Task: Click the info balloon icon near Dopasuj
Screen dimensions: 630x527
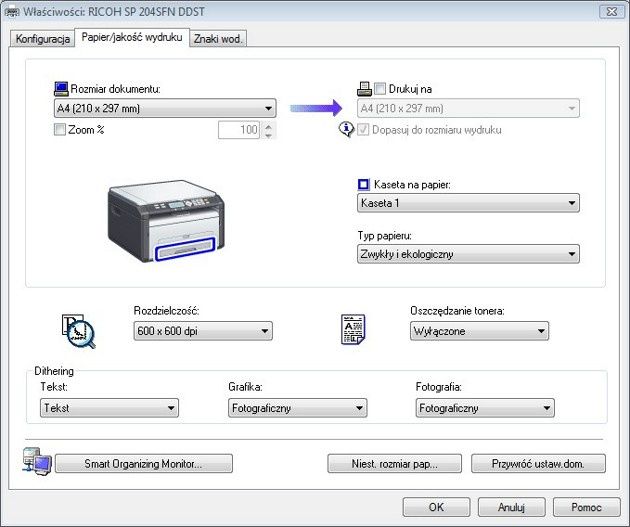Action: click(346, 129)
